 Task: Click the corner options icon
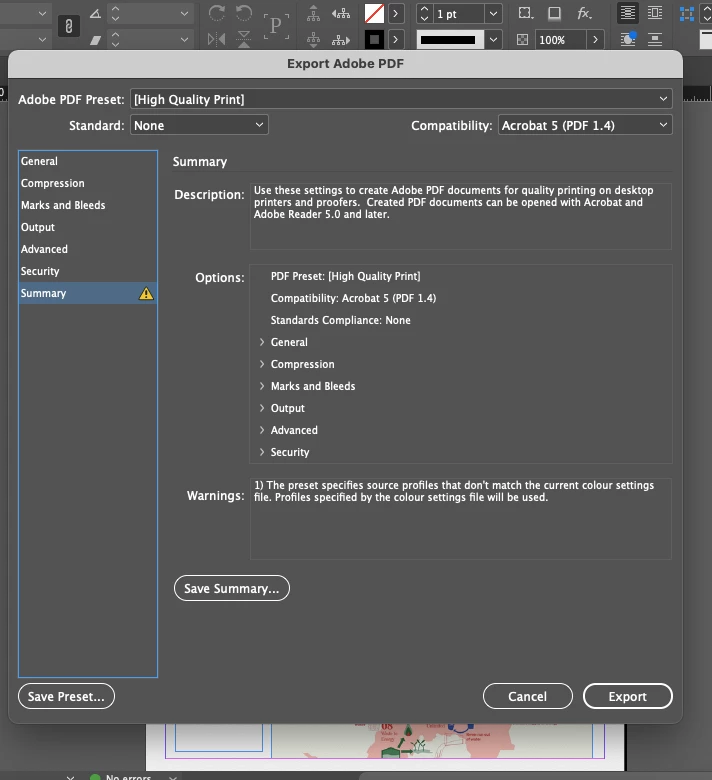(525, 13)
